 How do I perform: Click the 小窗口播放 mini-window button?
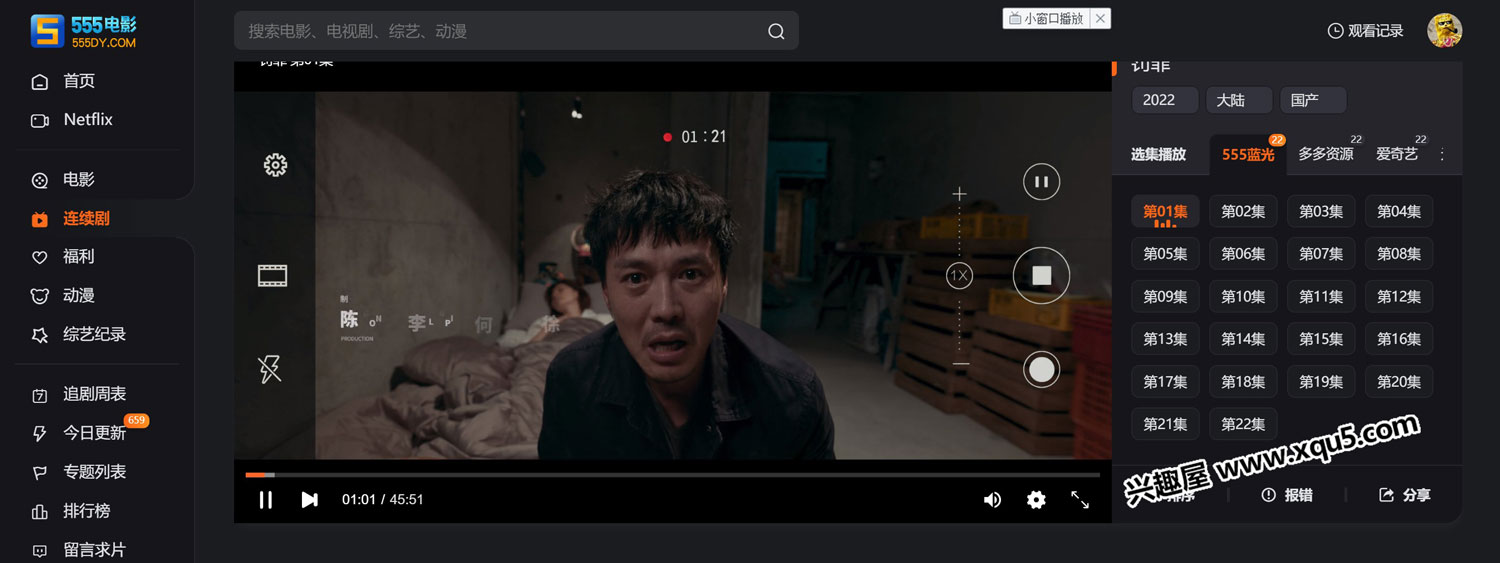[1046, 18]
